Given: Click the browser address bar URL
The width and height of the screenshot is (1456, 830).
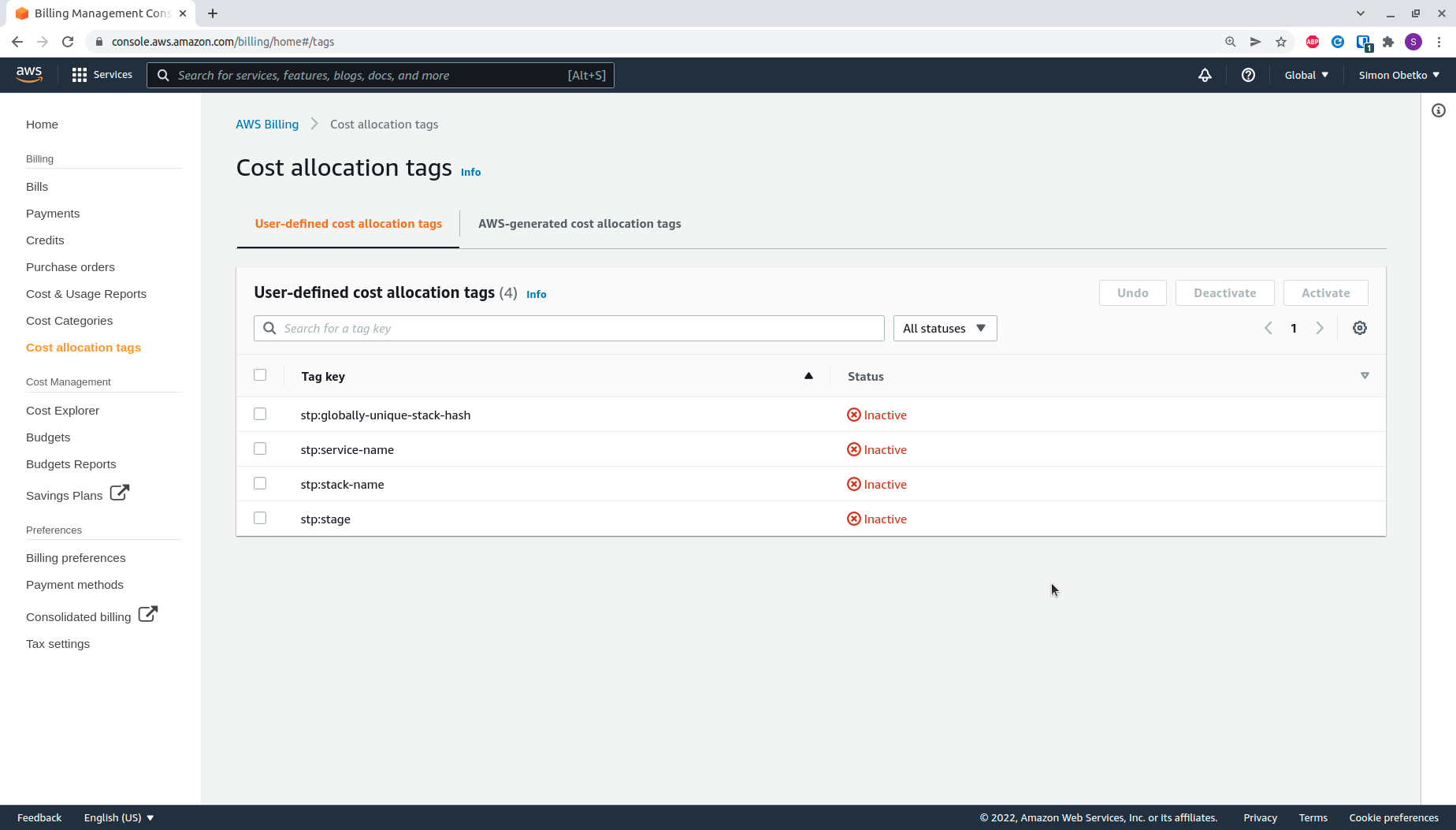Looking at the screenshot, I should [x=223, y=42].
